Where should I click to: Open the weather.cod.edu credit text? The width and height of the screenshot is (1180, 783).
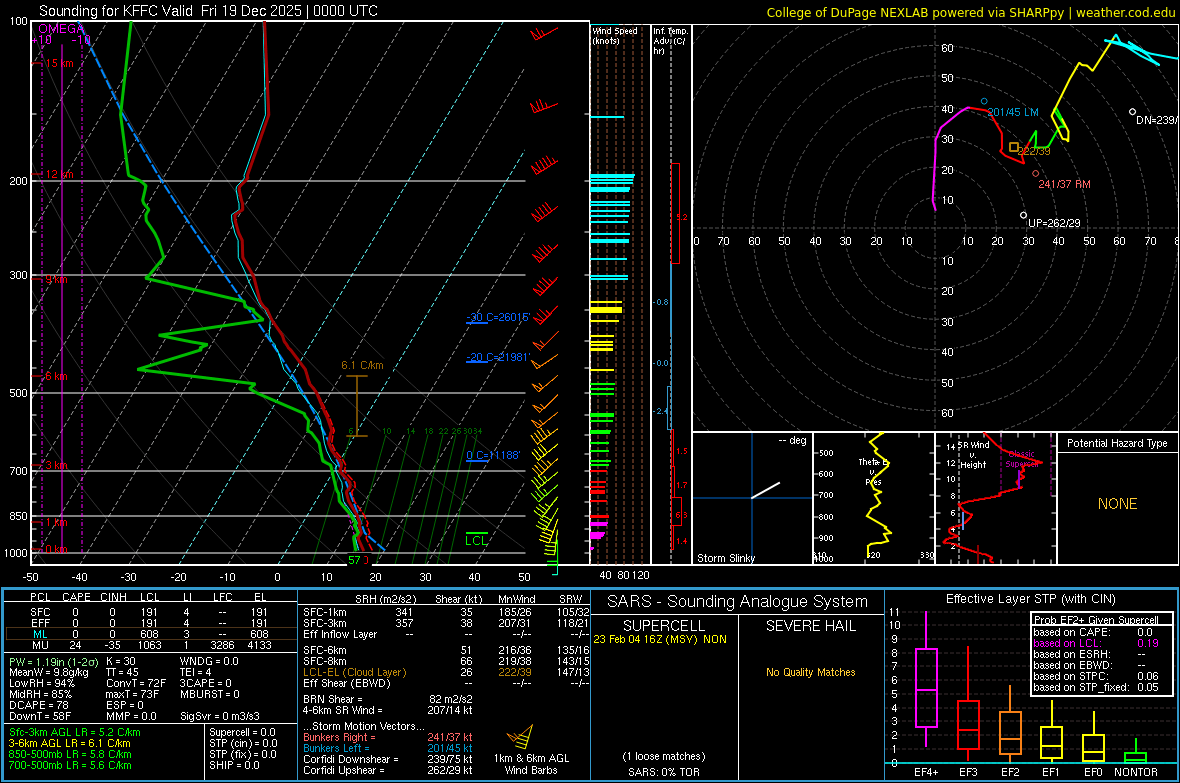coord(971,12)
